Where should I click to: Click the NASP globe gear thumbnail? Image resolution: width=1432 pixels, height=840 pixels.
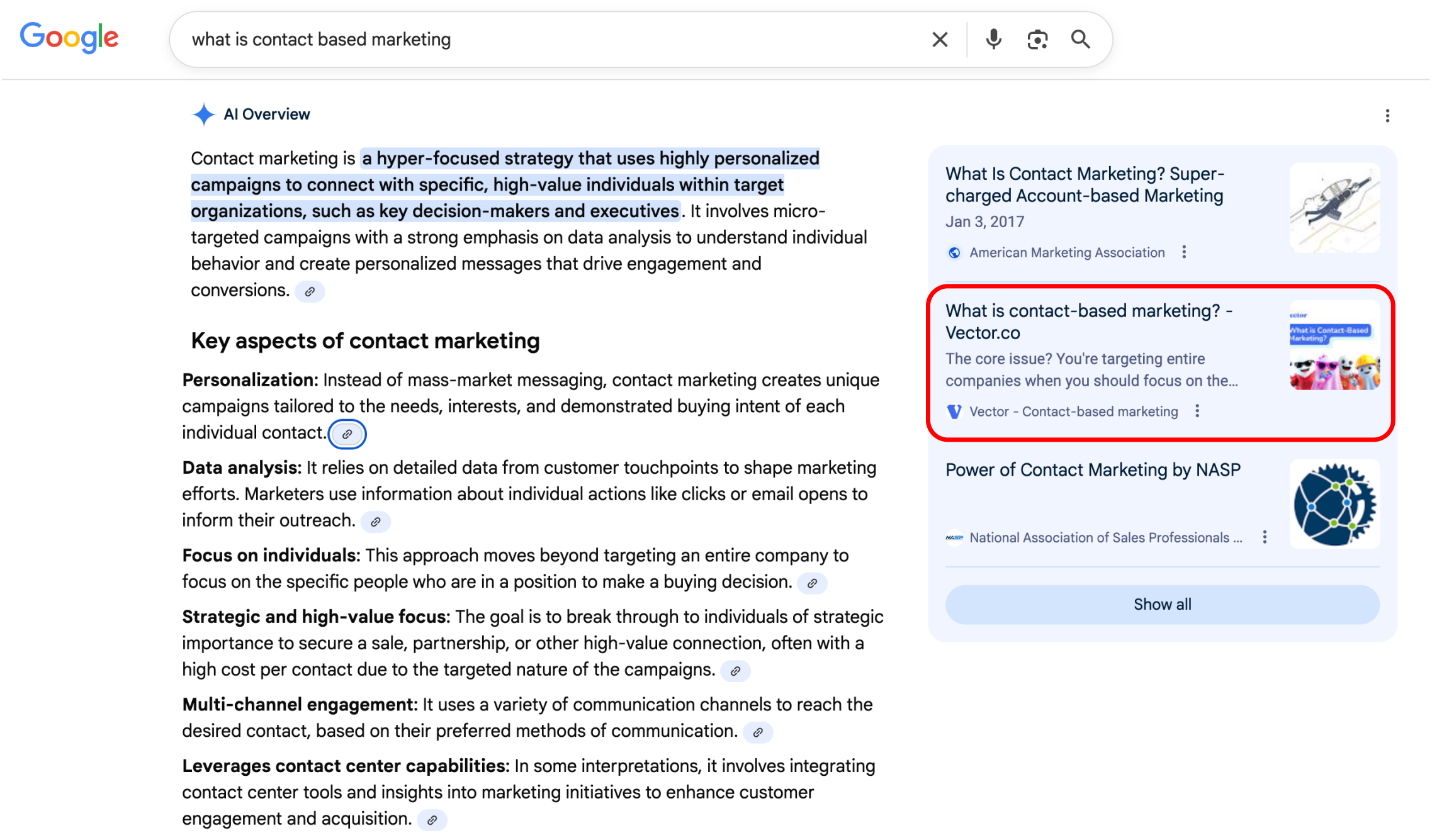pos(1334,504)
